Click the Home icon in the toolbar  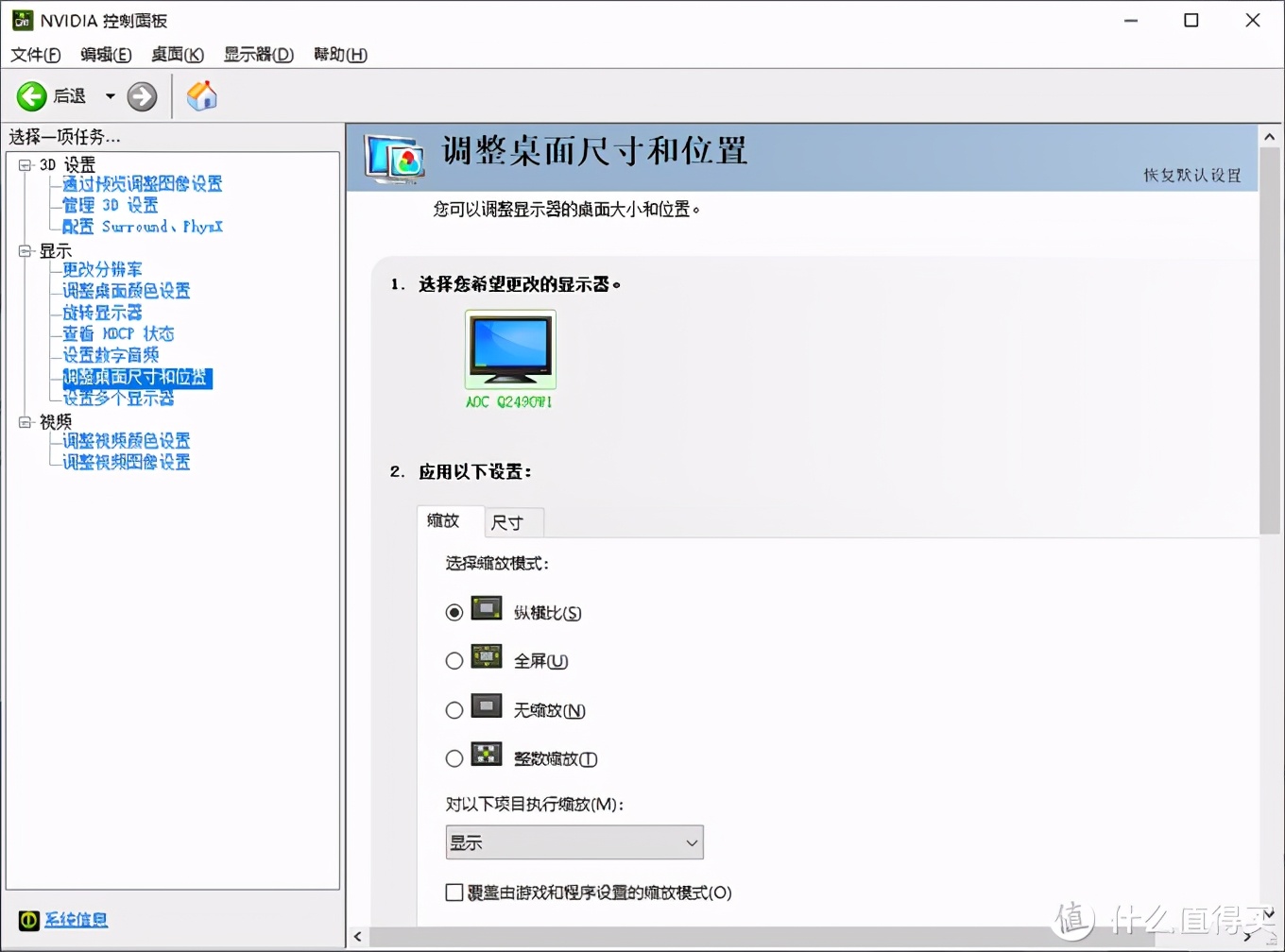[x=201, y=95]
